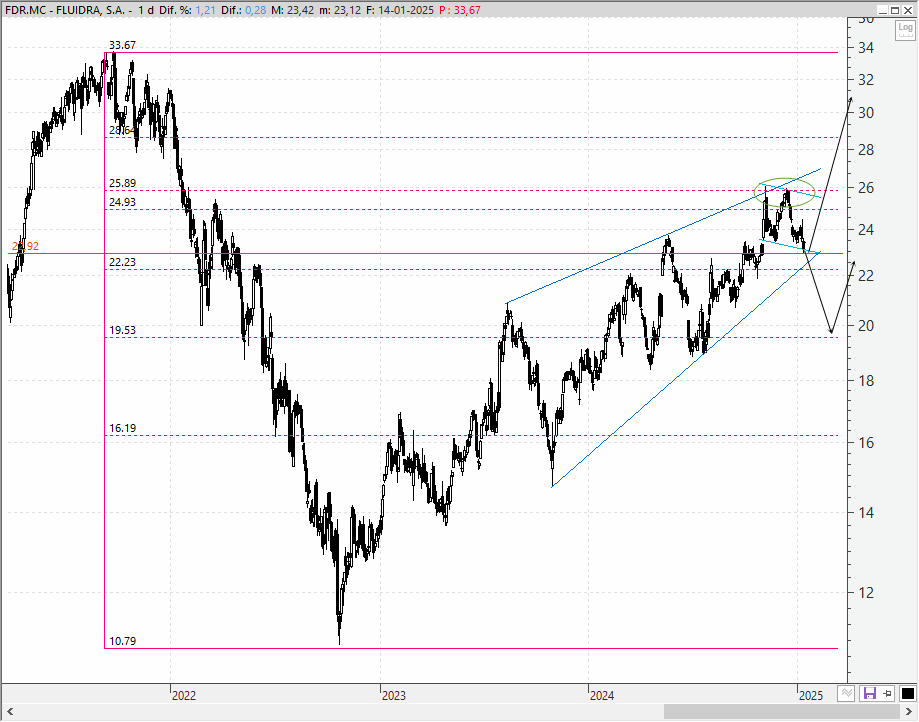Click the horizontal scrollbar thumb

pos(782,712)
